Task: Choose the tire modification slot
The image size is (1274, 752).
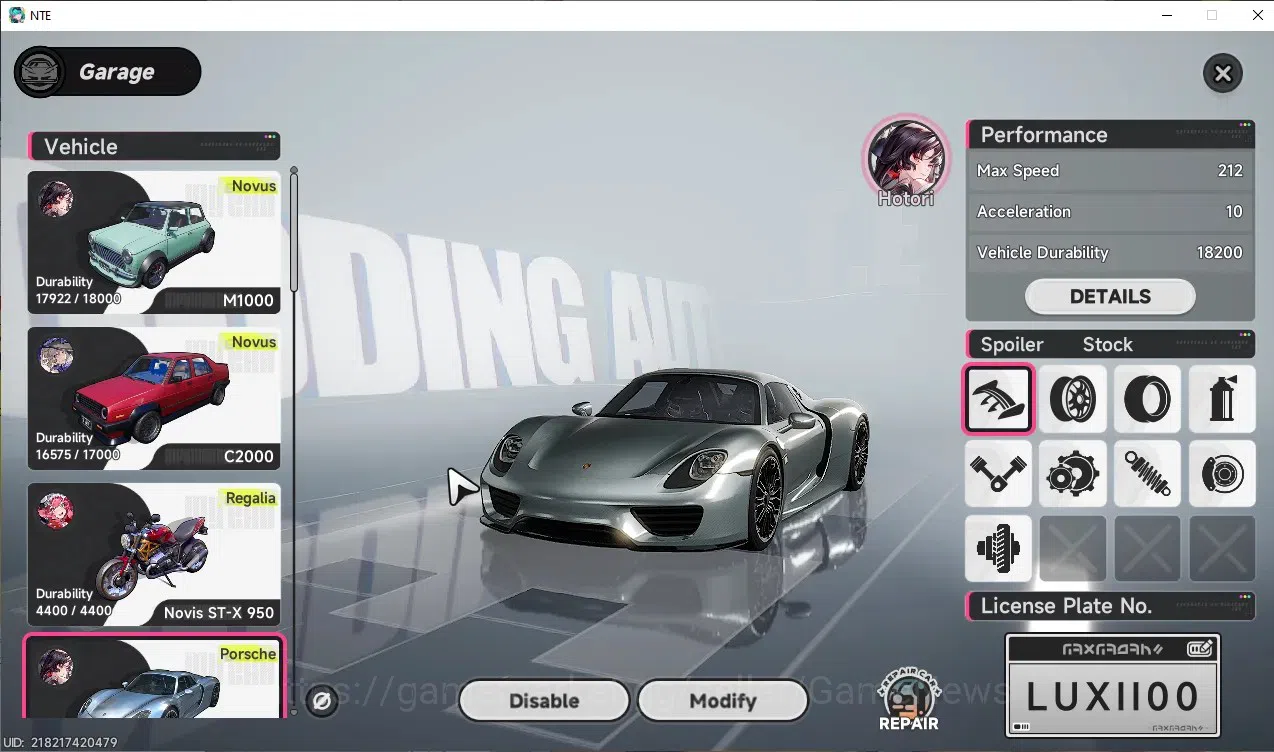Action: point(1147,398)
